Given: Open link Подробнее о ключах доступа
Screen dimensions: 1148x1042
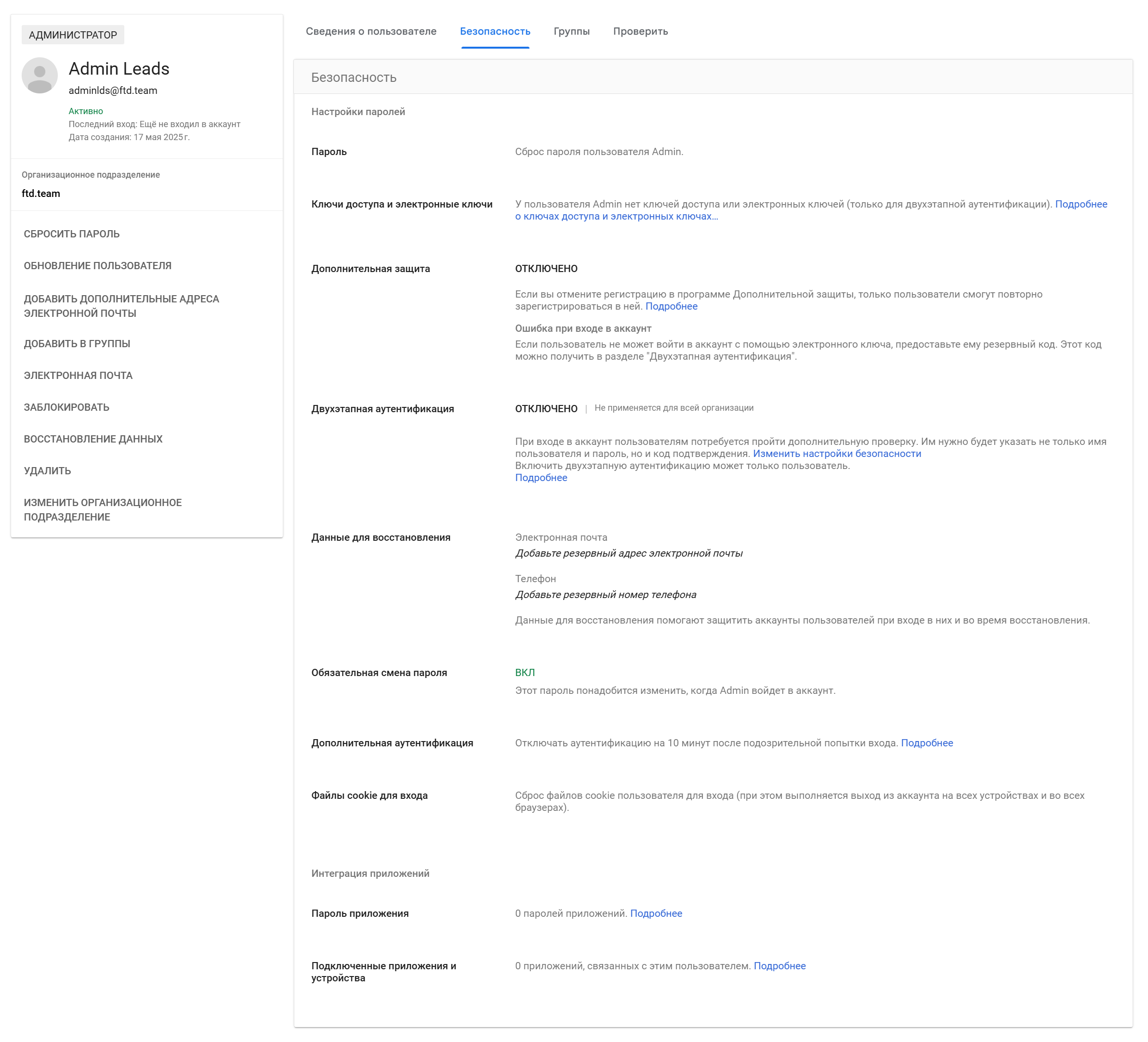Looking at the screenshot, I should point(811,210).
